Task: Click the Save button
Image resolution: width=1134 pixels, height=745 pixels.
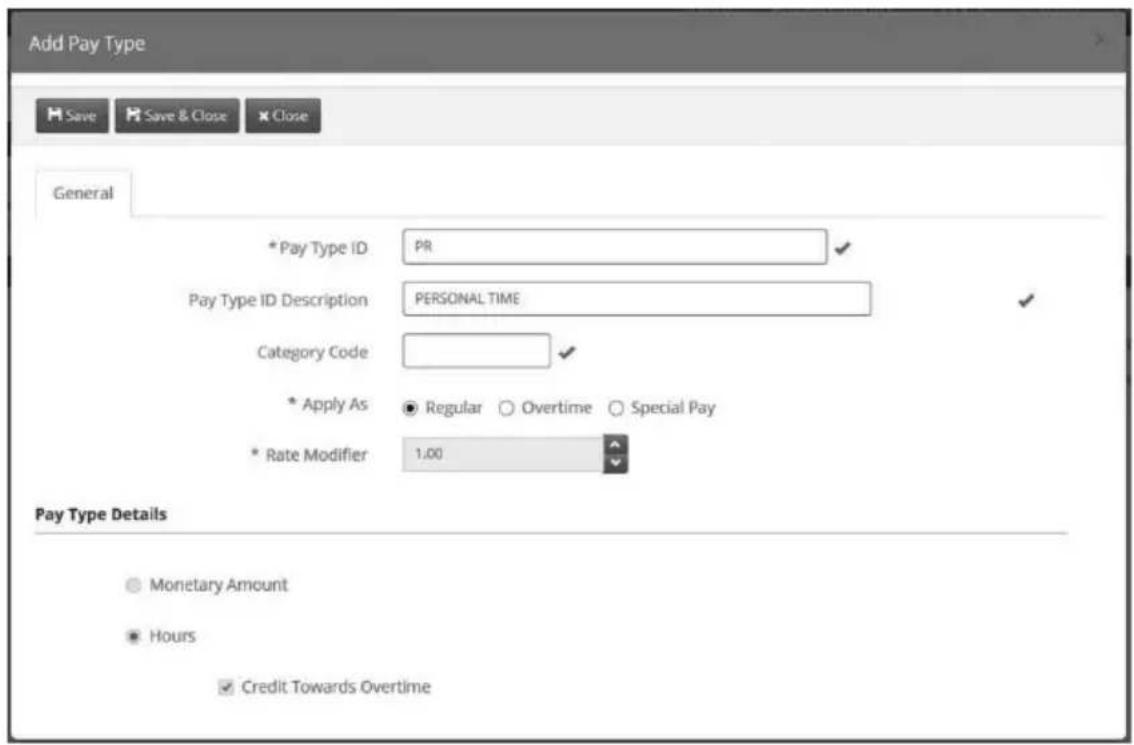Action: [72, 116]
